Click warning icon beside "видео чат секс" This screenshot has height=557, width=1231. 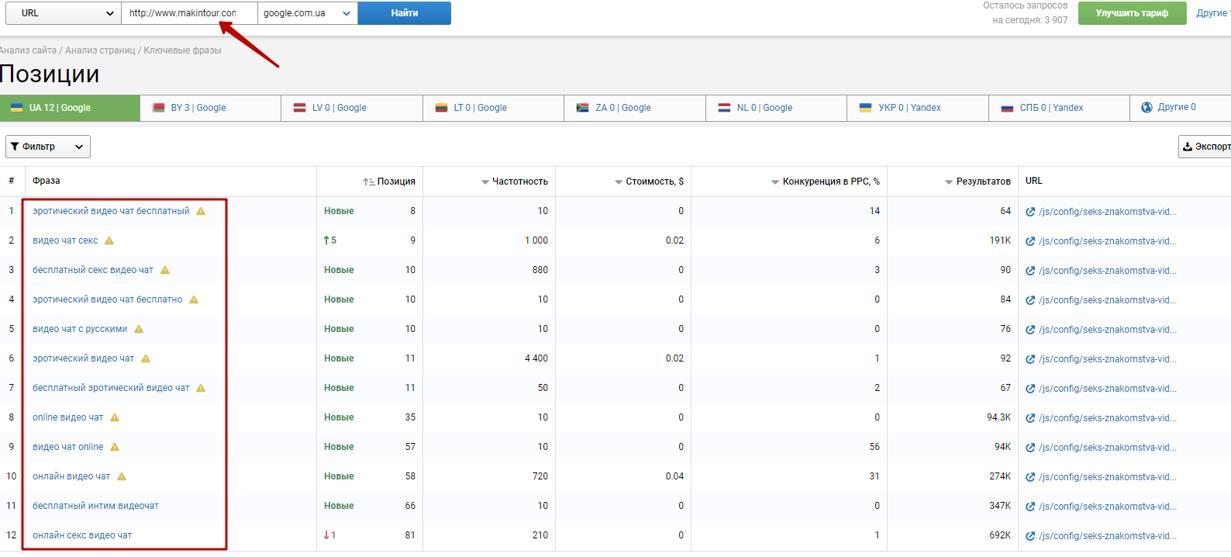109,241
